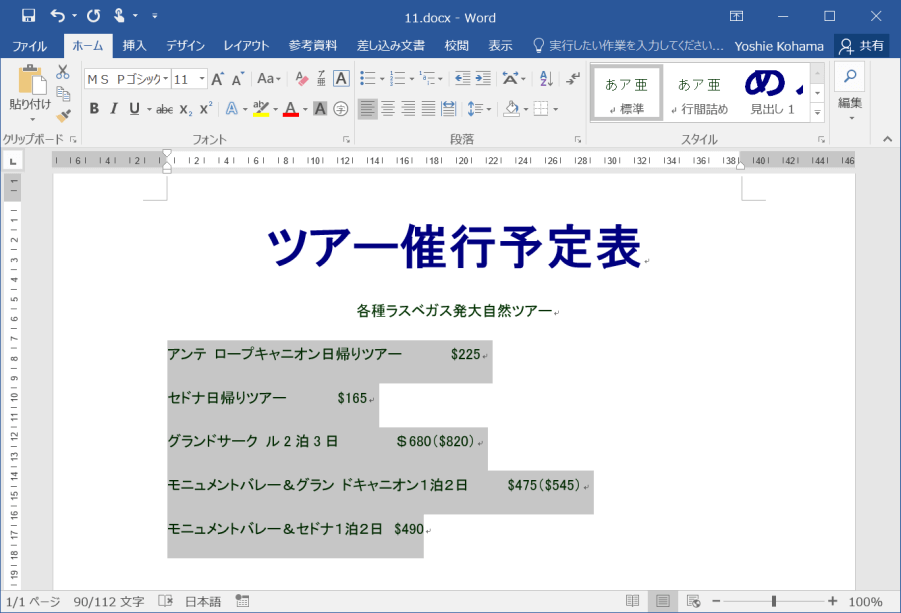Show or hide paragraph marks
Image resolution: width=901 pixels, height=613 pixels.
573,79
